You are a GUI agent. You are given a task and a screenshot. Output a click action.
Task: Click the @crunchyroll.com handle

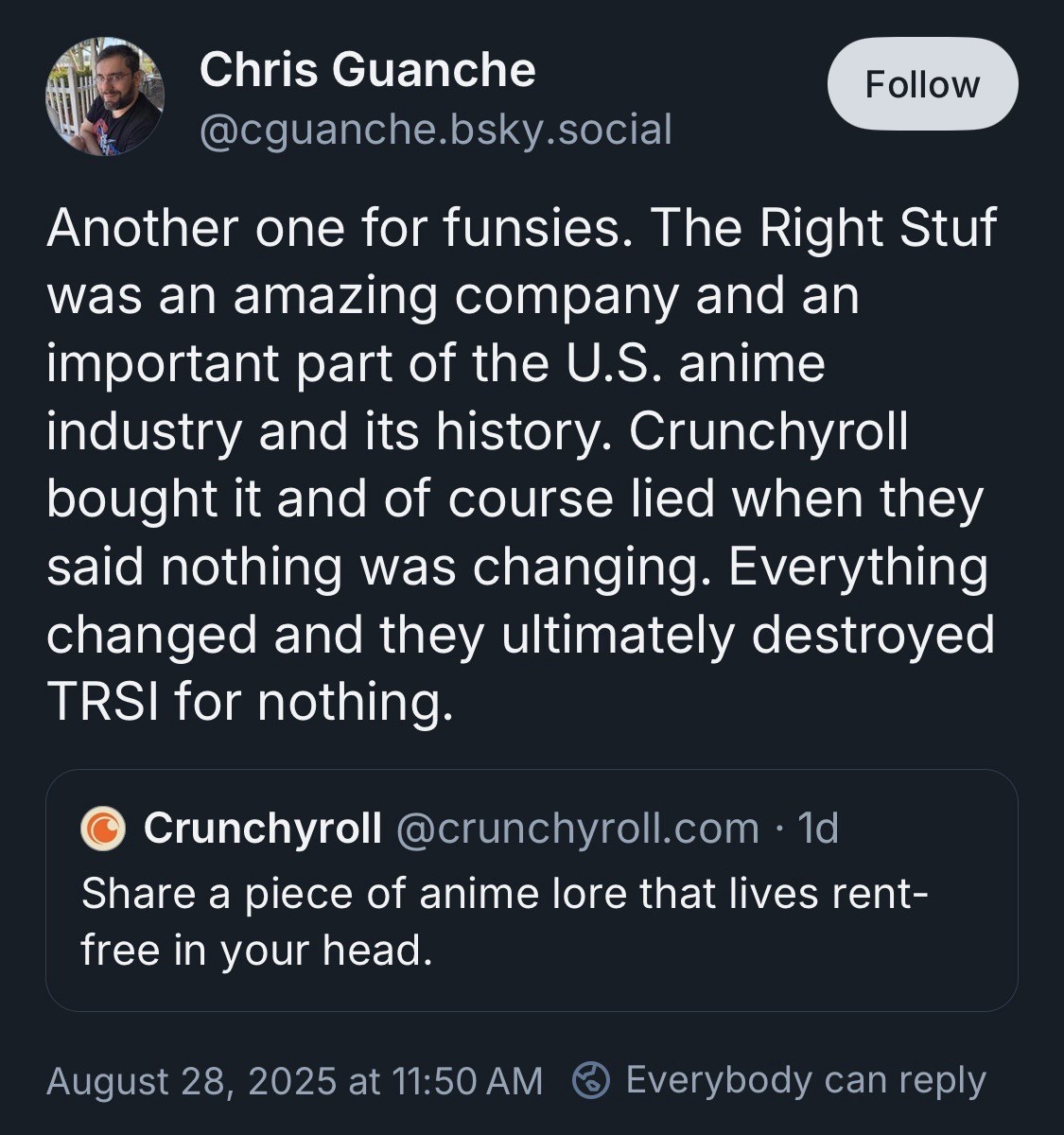(x=577, y=829)
